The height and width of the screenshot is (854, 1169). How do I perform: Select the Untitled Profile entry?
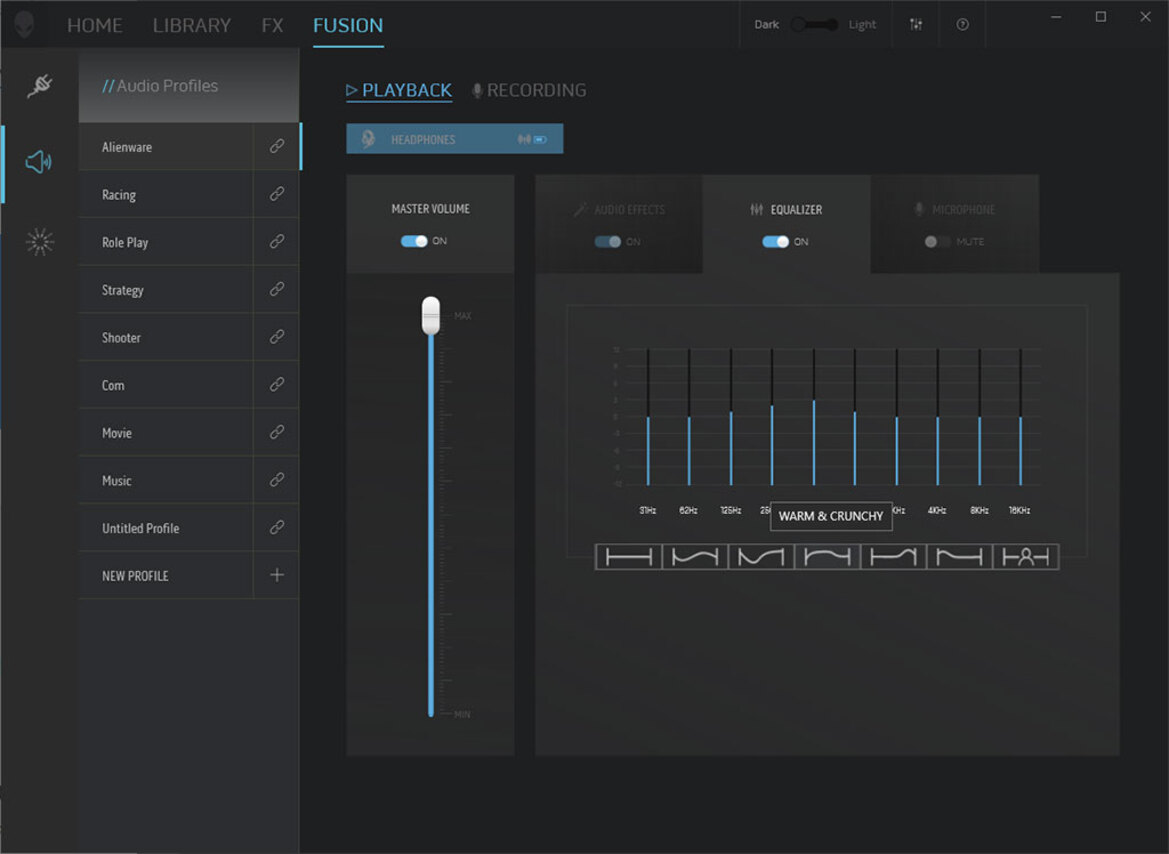pos(166,529)
